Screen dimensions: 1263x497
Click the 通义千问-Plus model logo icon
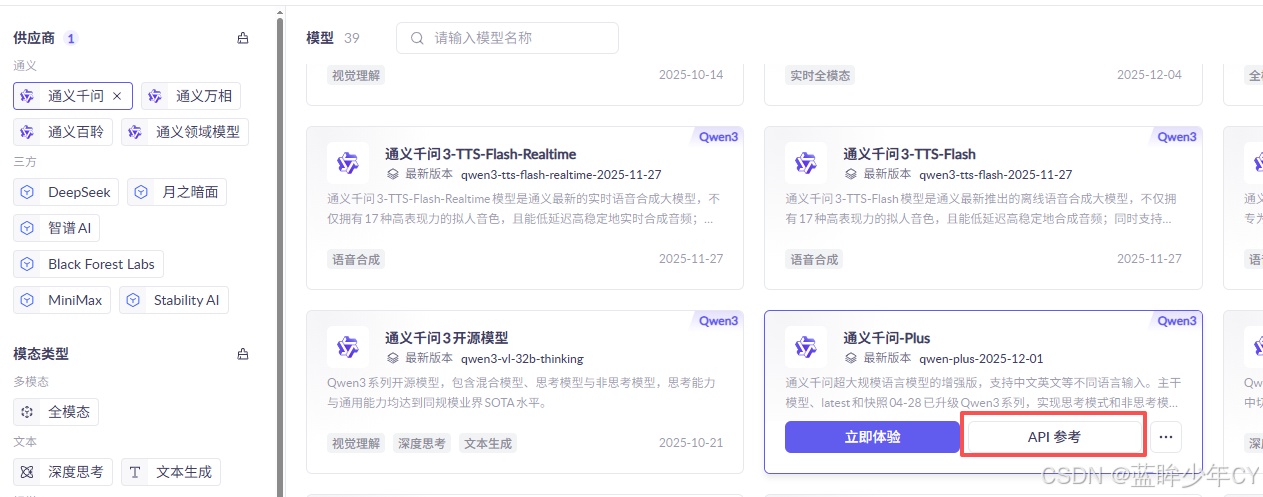[805, 347]
